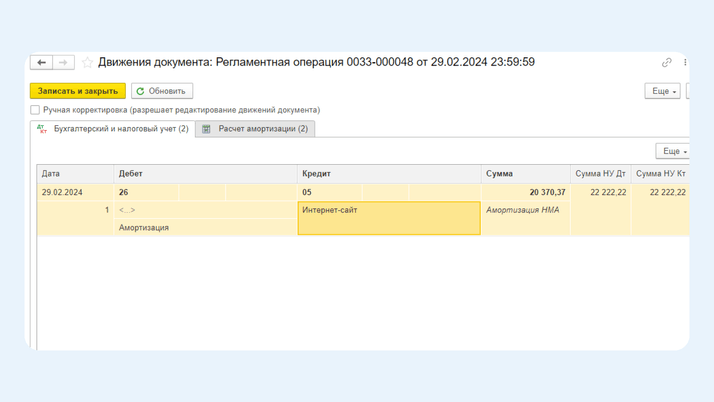Screen dimensions: 714x402
Task: Click the Обновить button
Action: coord(162,91)
